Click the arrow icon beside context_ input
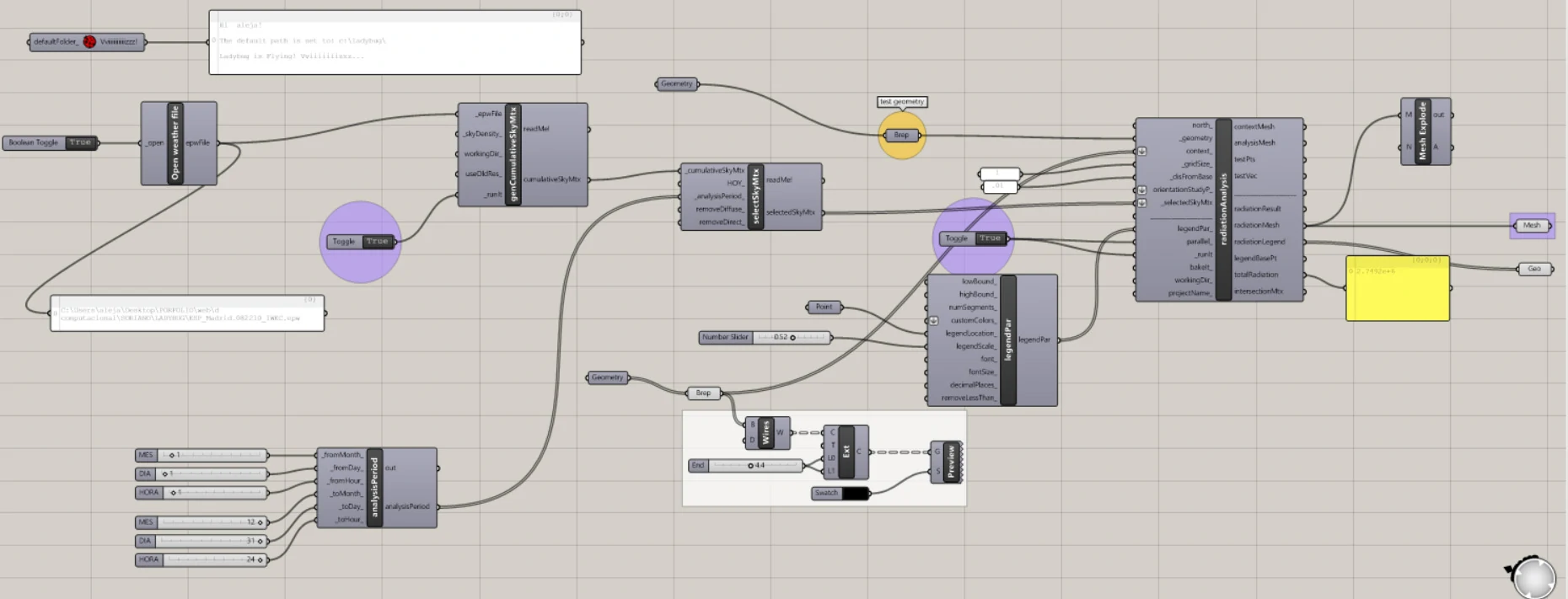The image size is (1568, 599). click(1141, 152)
